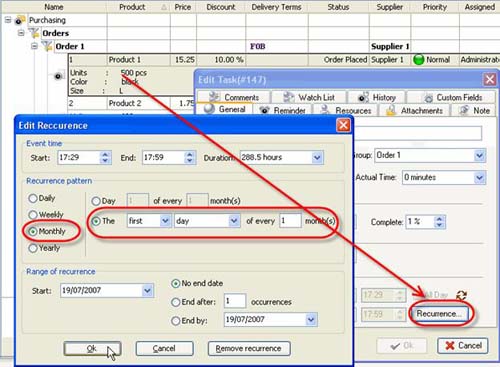Open the 'first' ordinal dropdown
500x367 pixels.
coord(165,221)
